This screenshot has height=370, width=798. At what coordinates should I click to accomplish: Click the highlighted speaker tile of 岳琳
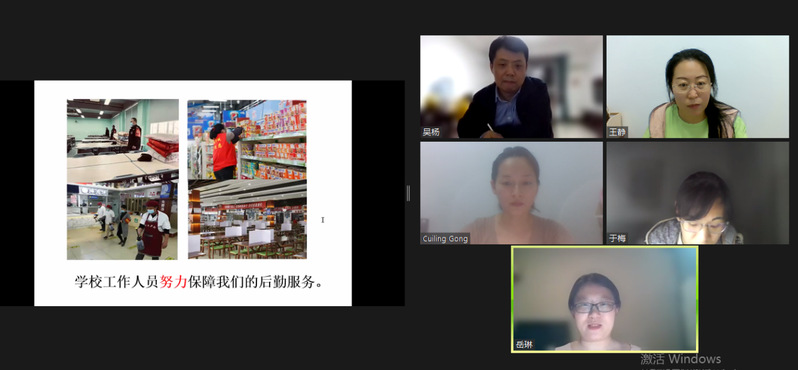pyautogui.click(x=605, y=299)
